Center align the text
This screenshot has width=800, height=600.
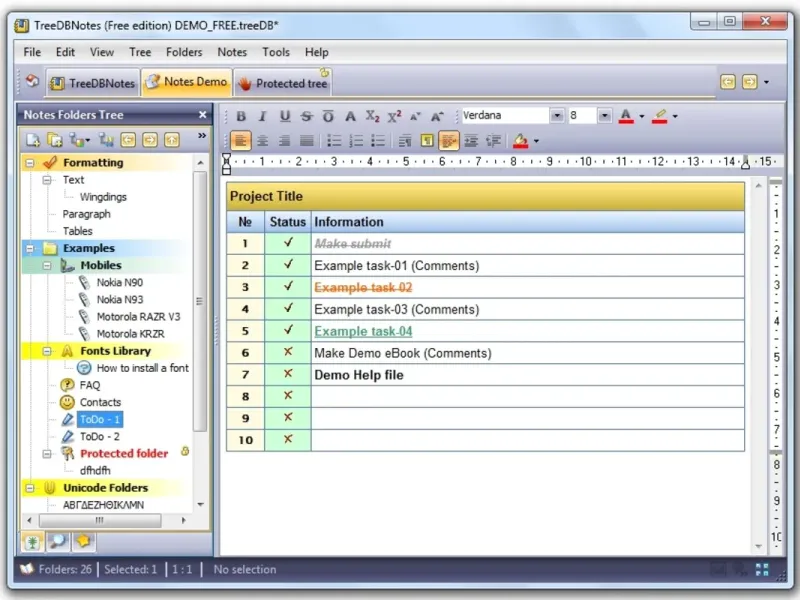[x=262, y=141]
